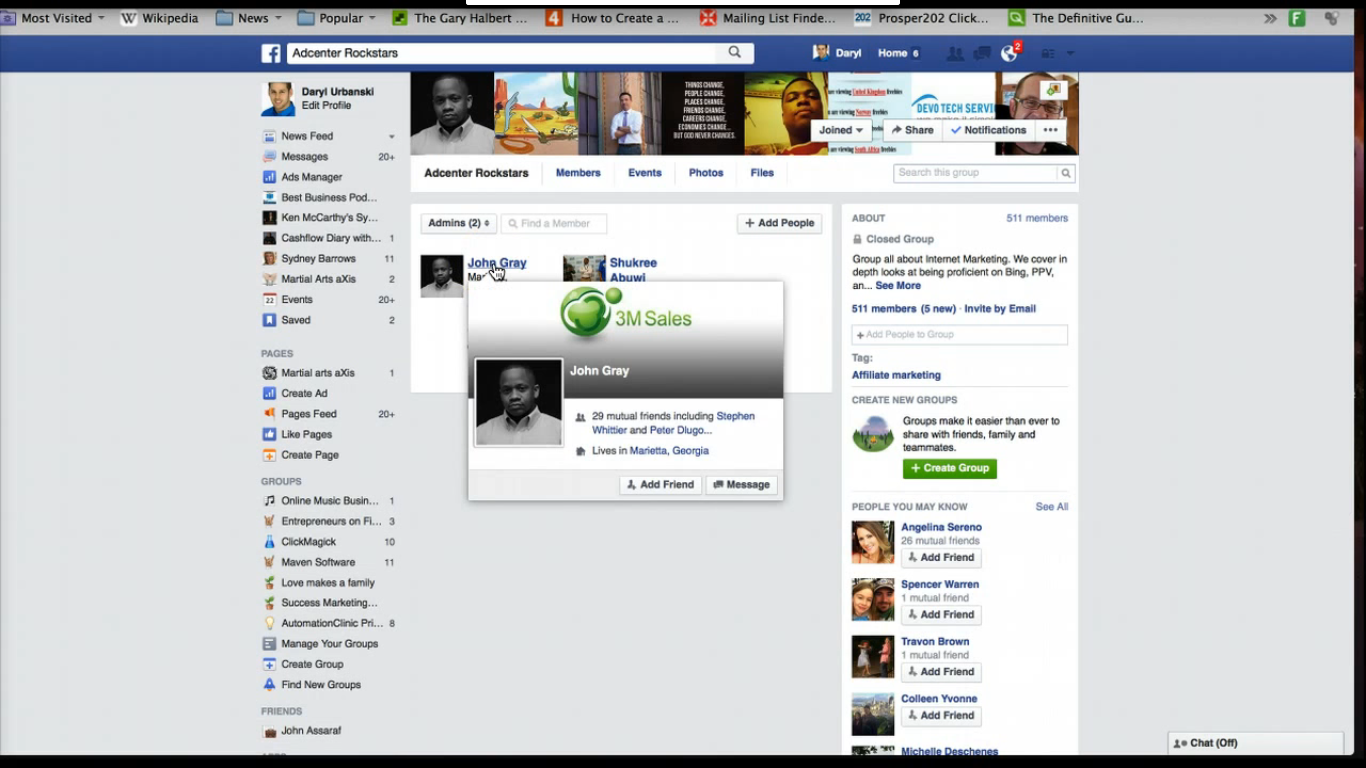The height and width of the screenshot is (768, 1366).
Task: Open Shukree Abuwi profile link
Action: pos(633,270)
